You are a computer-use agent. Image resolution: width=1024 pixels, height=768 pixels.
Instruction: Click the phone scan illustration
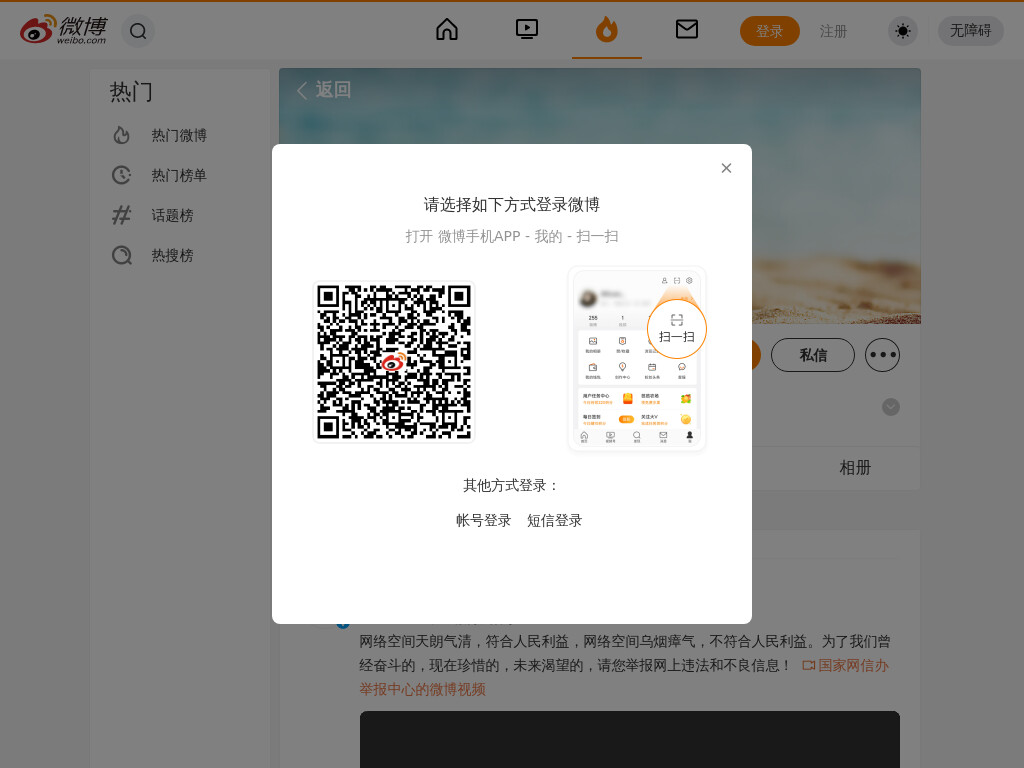637,359
